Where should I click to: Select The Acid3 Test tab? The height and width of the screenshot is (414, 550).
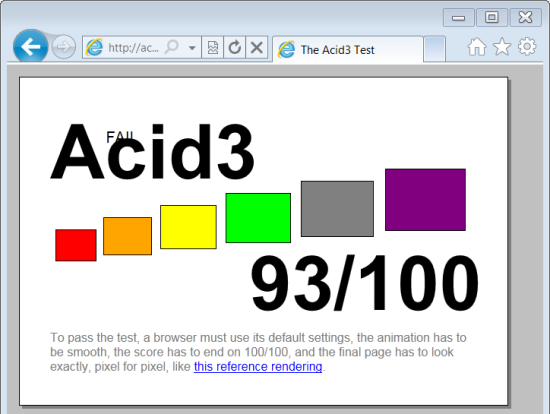[x=348, y=49]
